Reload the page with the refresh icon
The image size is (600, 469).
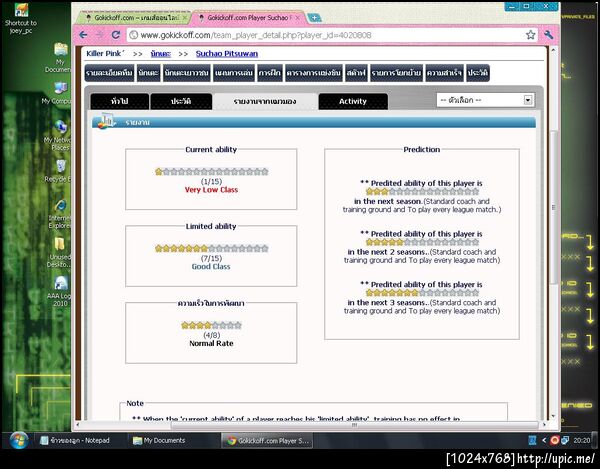coord(116,35)
